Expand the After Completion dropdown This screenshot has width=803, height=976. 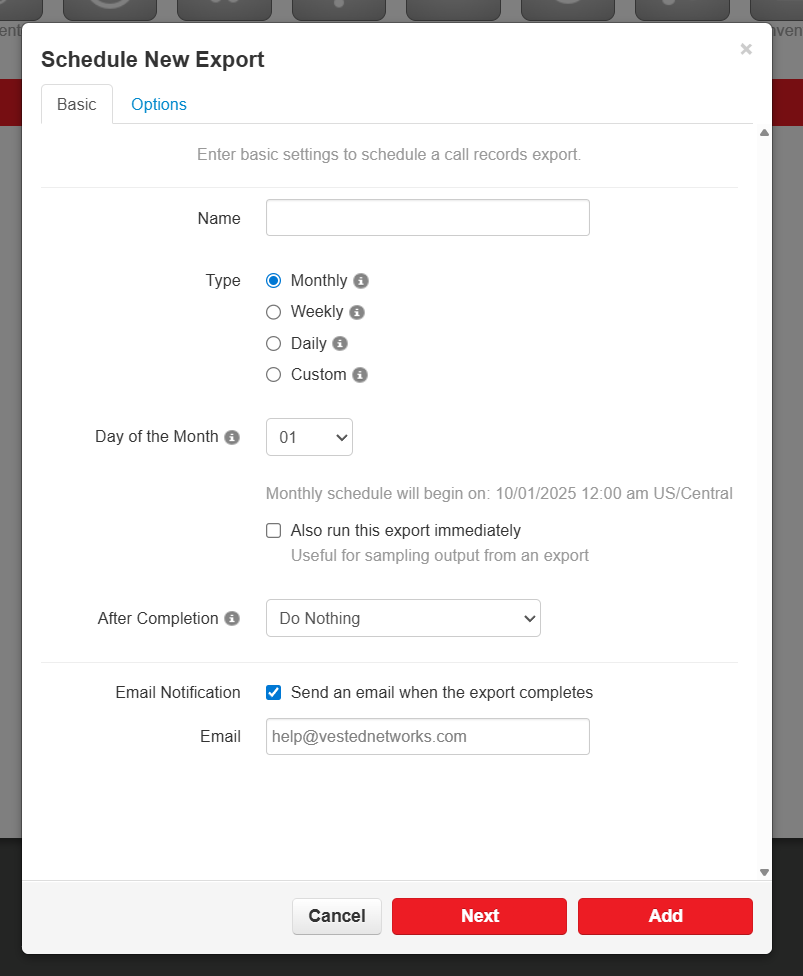coord(403,618)
